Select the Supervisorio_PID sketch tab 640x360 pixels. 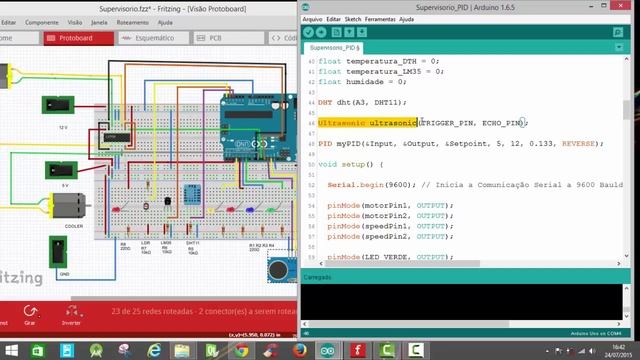click(x=334, y=48)
